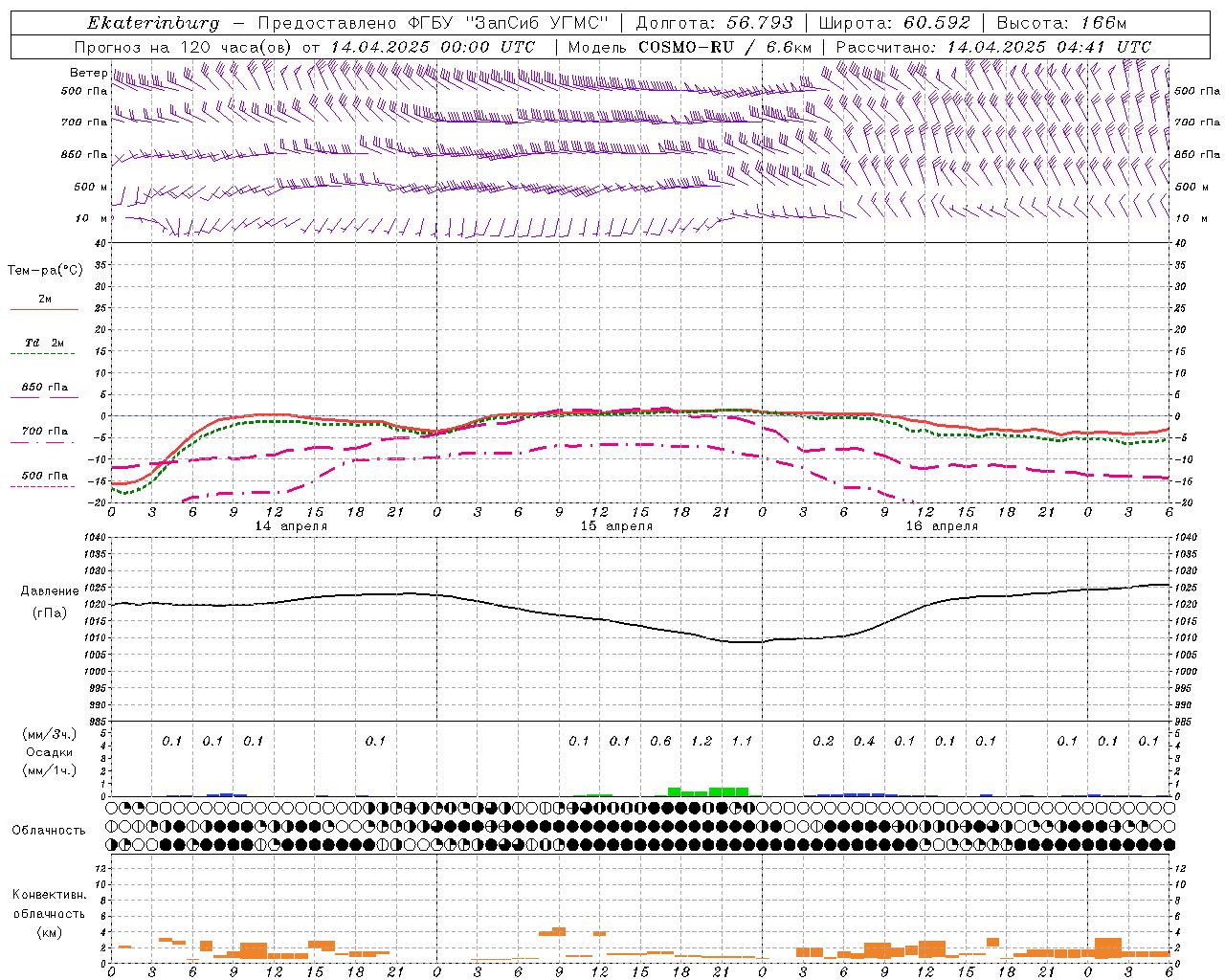Click the Ekaterinburg station title
The height and width of the screenshot is (980, 1225).
(153, 23)
